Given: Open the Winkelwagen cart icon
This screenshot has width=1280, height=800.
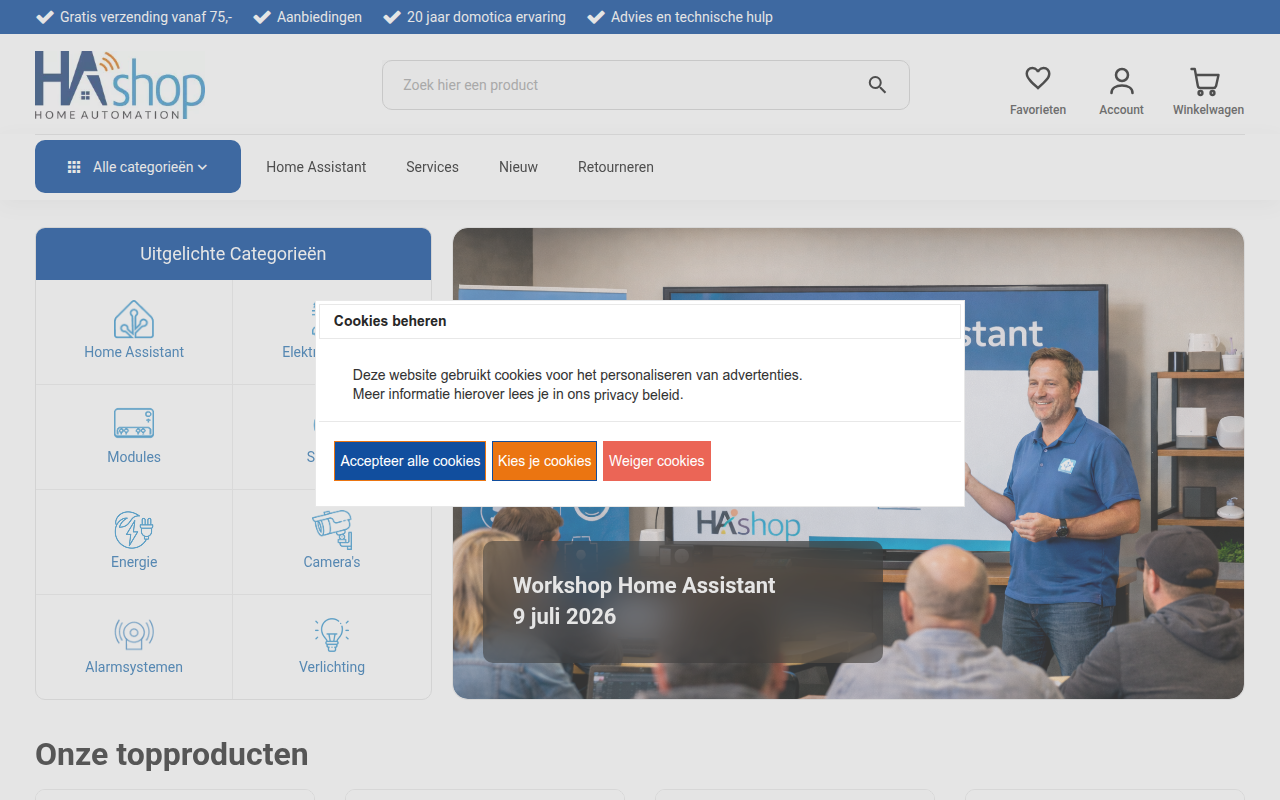Looking at the screenshot, I should coord(1205,81).
